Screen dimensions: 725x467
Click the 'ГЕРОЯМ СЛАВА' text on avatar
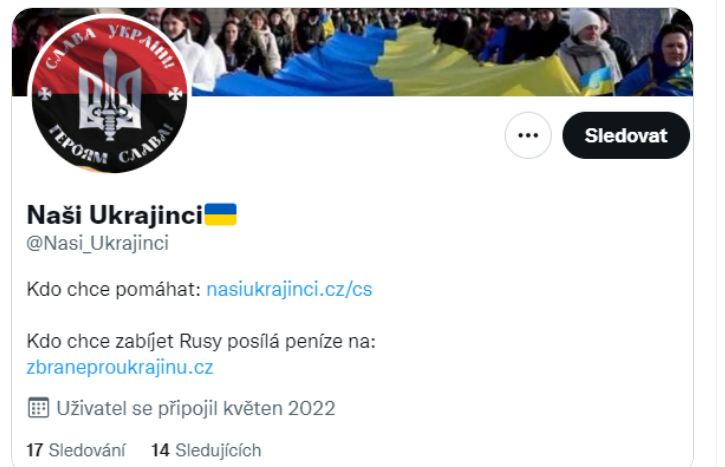tap(111, 147)
